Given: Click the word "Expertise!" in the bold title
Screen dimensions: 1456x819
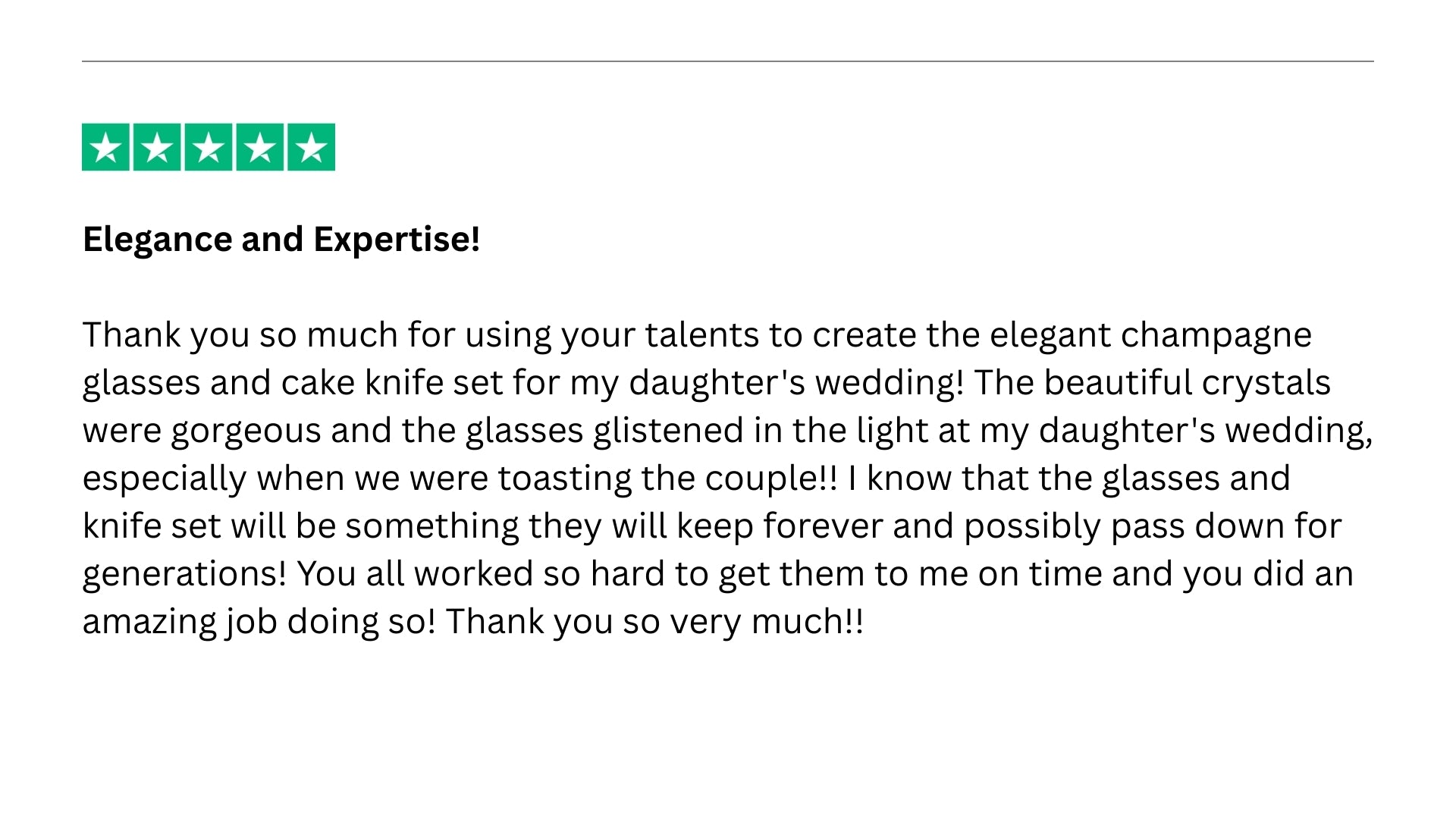Looking at the screenshot, I should [x=397, y=240].
